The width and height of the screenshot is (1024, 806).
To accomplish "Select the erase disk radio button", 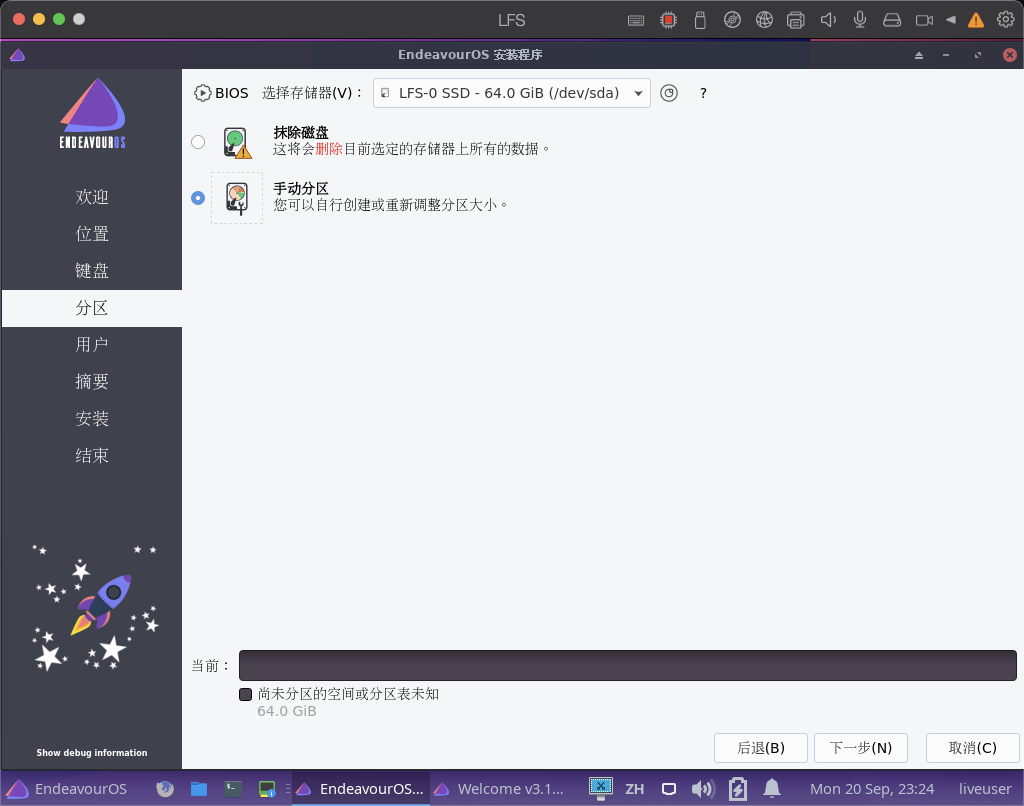I will pyautogui.click(x=198, y=142).
